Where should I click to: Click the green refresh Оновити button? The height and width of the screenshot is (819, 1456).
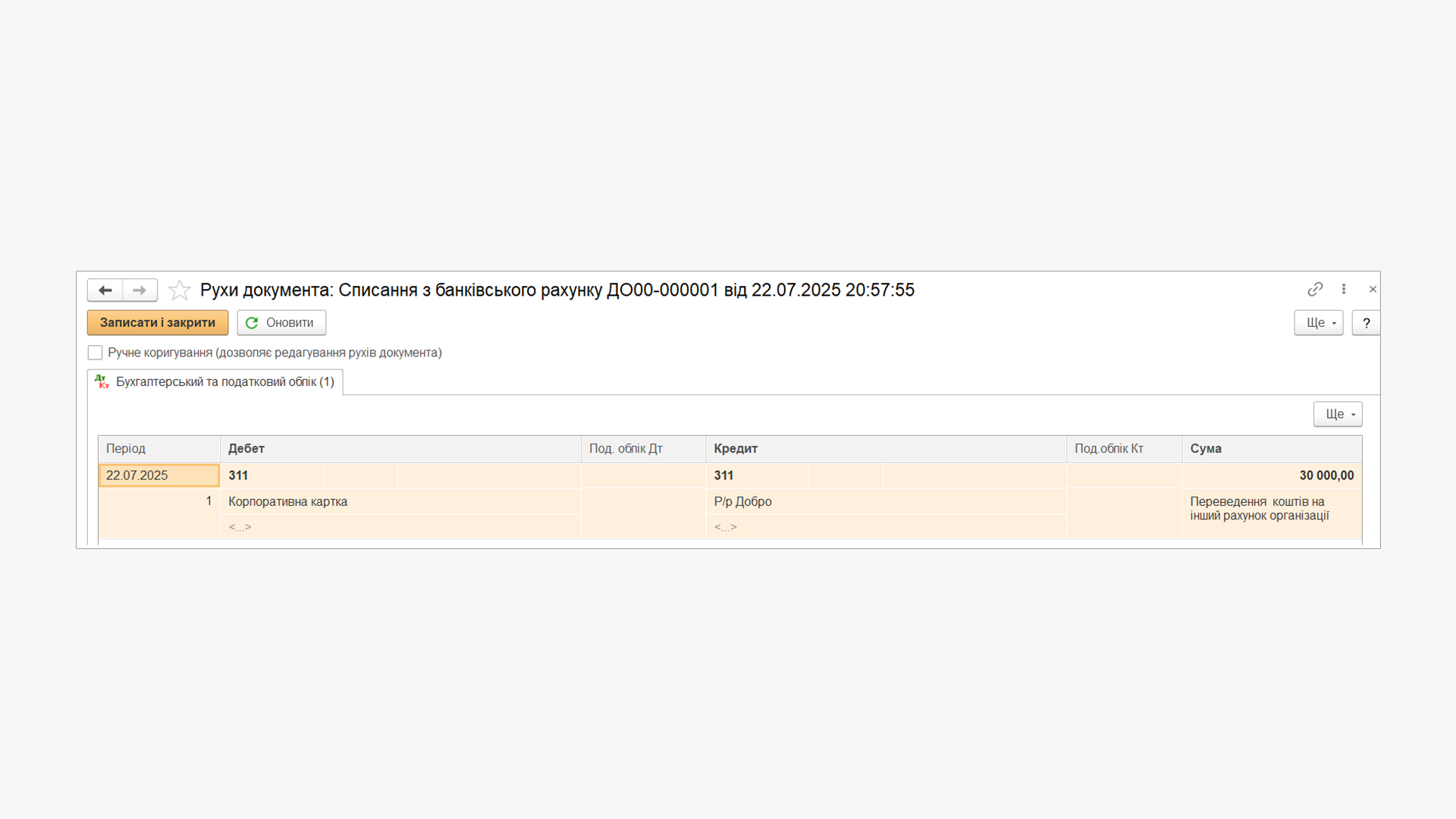click(281, 323)
